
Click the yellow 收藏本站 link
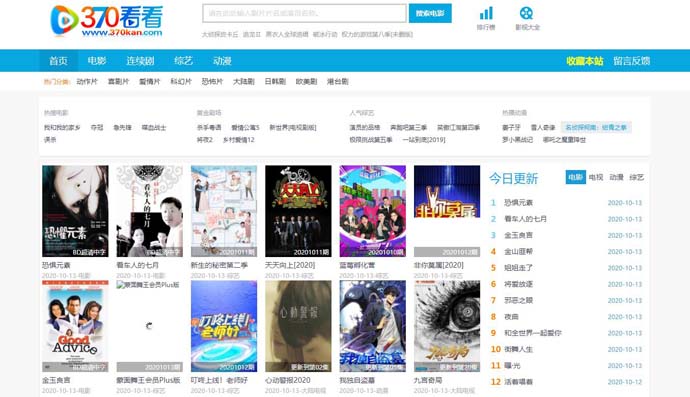(584, 61)
